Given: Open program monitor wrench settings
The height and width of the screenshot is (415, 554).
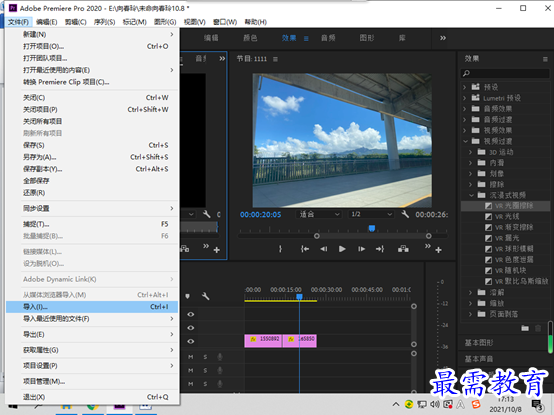Looking at the screenshot, I should click(405, 214).
